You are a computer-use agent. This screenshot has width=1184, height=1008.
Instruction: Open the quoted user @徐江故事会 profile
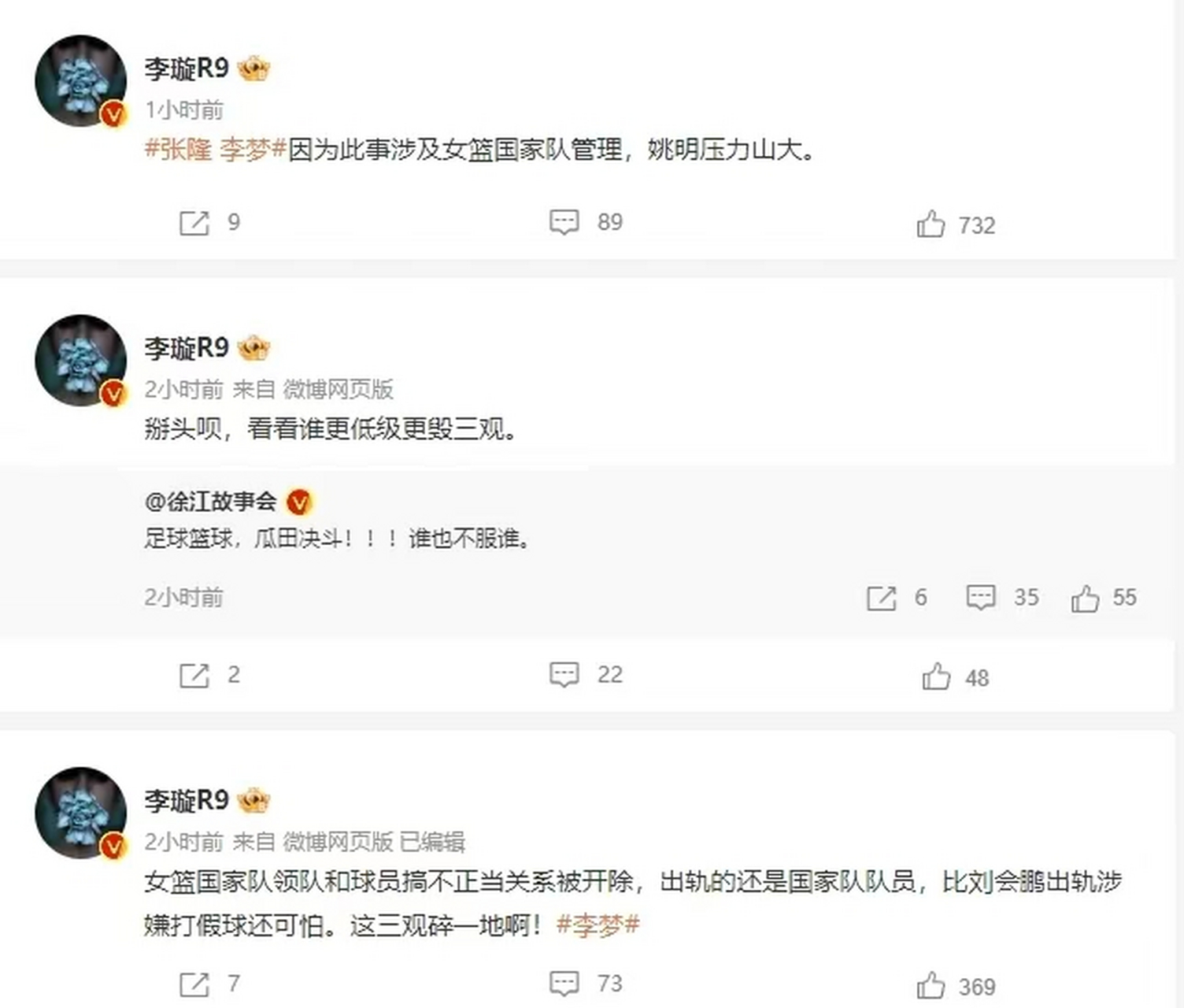[212, 500]
